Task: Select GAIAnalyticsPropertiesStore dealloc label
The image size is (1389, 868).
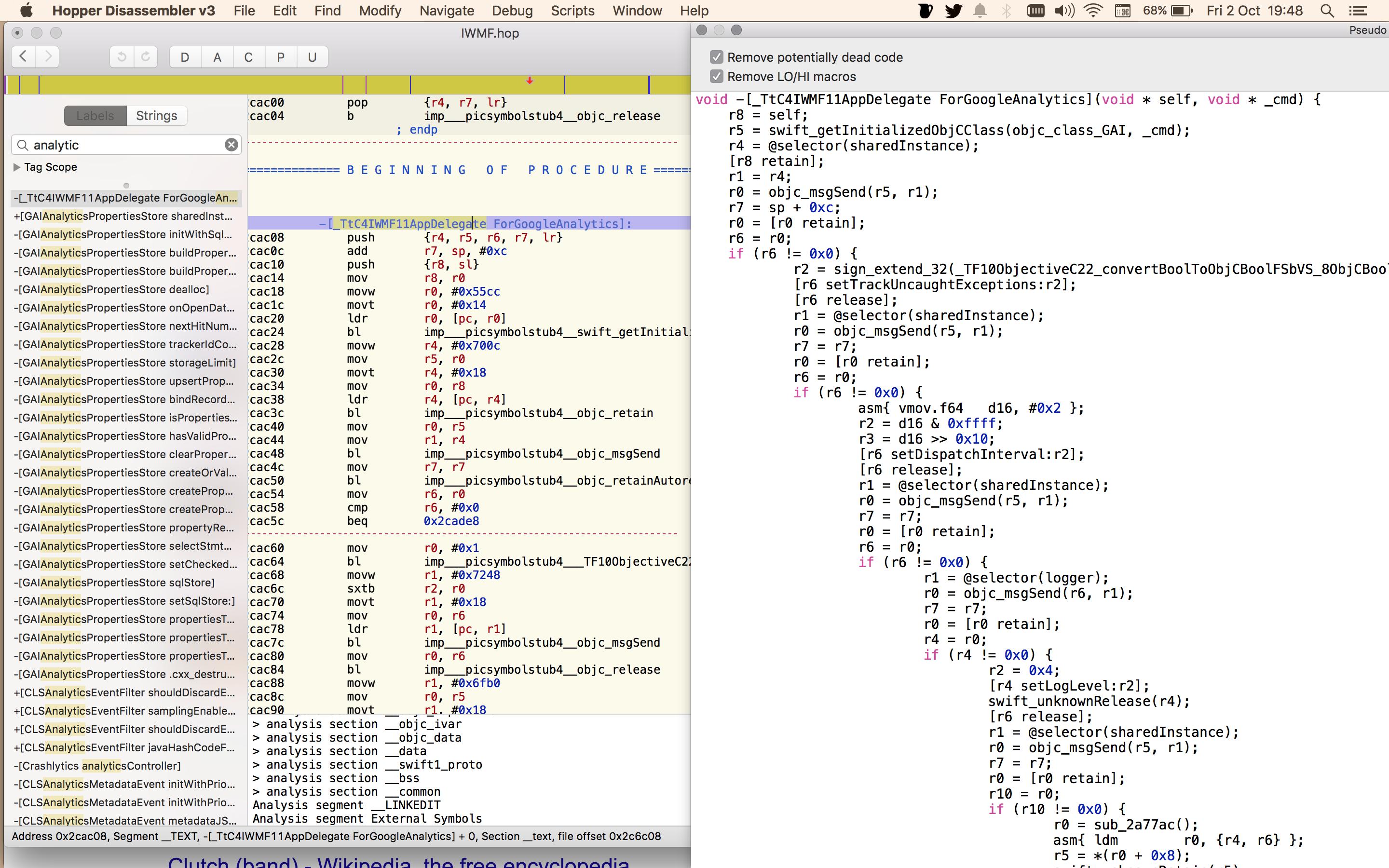Action: point(112,289)
